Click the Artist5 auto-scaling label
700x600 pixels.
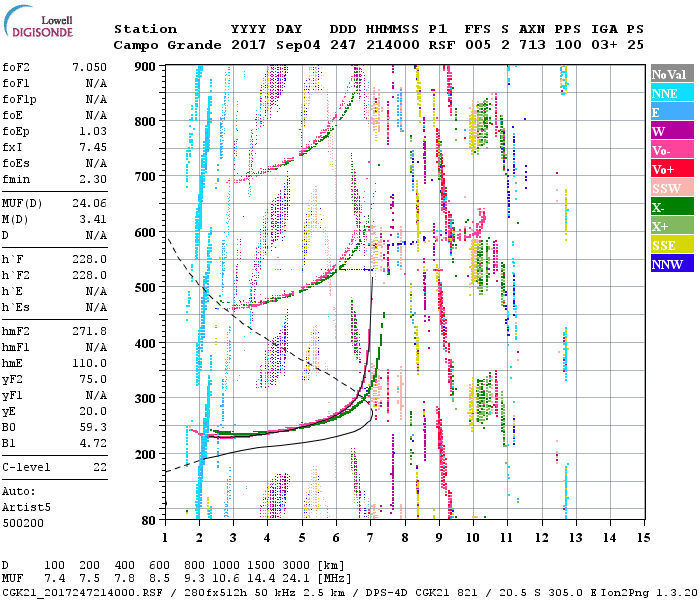pyautogui.click(x=27, y=507)
